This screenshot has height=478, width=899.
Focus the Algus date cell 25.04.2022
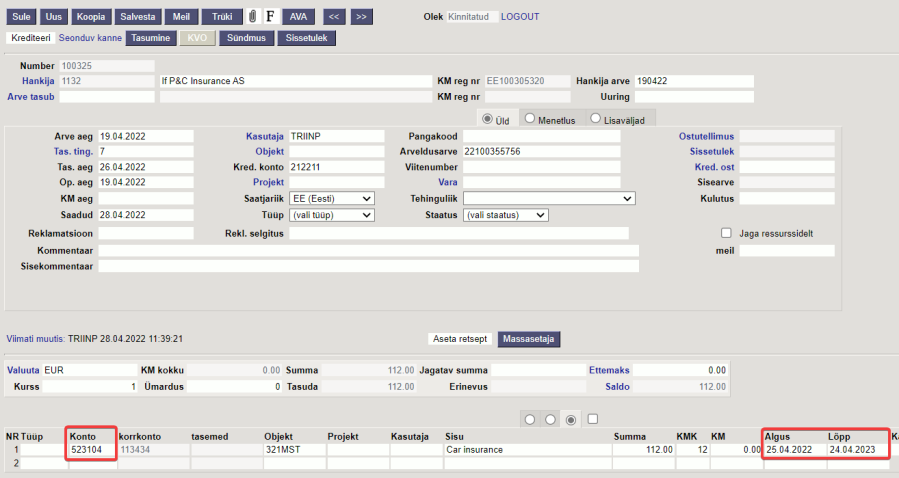[795, 450]
